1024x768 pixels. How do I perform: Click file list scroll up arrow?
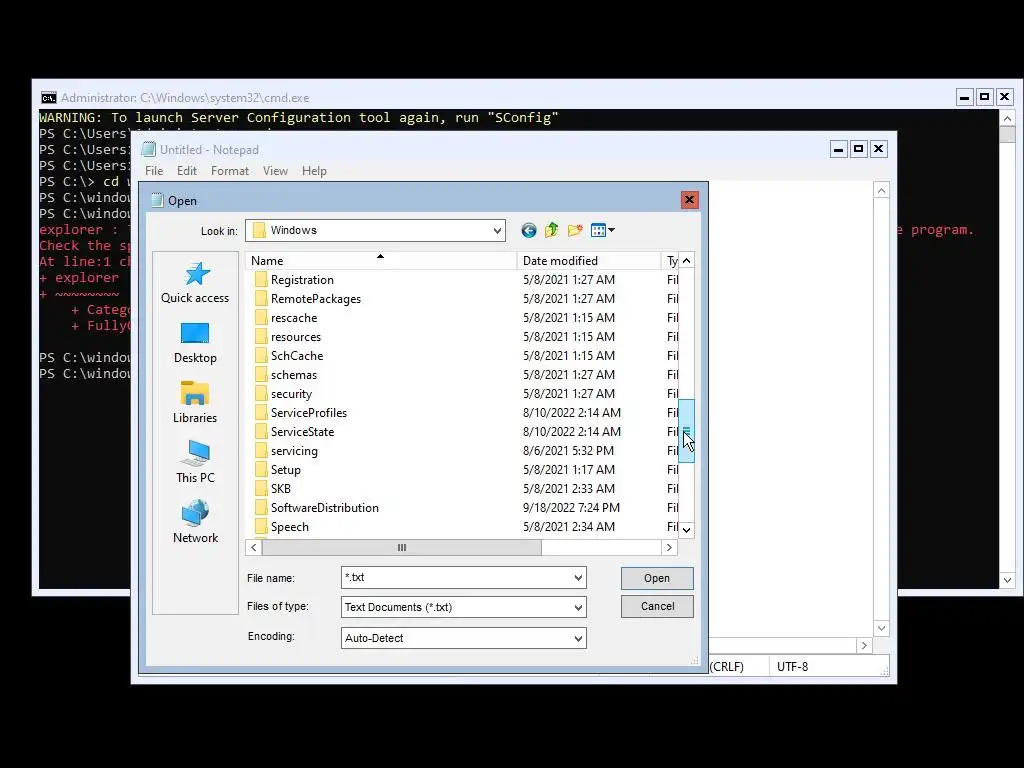click(x=686, y=261)
